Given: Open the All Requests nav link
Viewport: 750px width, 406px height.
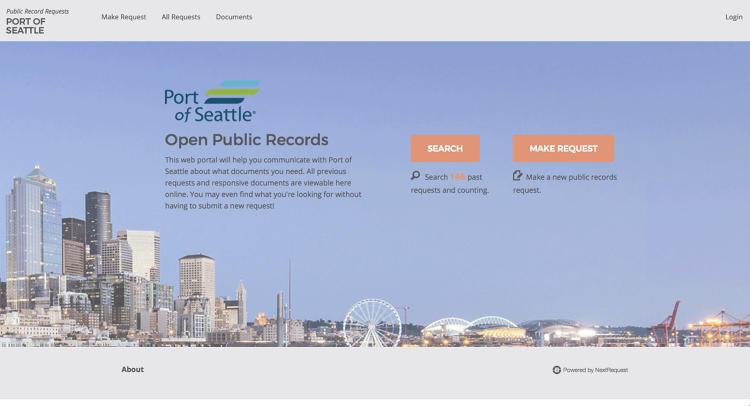Looking at the screenshot, I should coord(181,17).
